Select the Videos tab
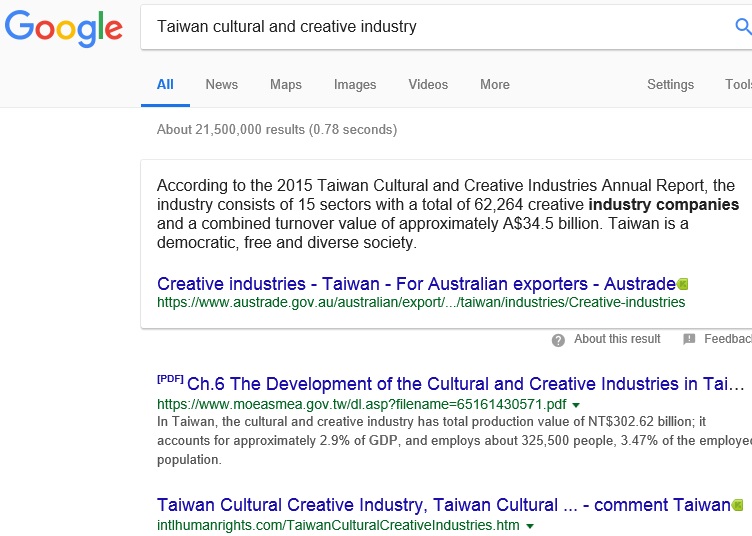 point(428,85)
